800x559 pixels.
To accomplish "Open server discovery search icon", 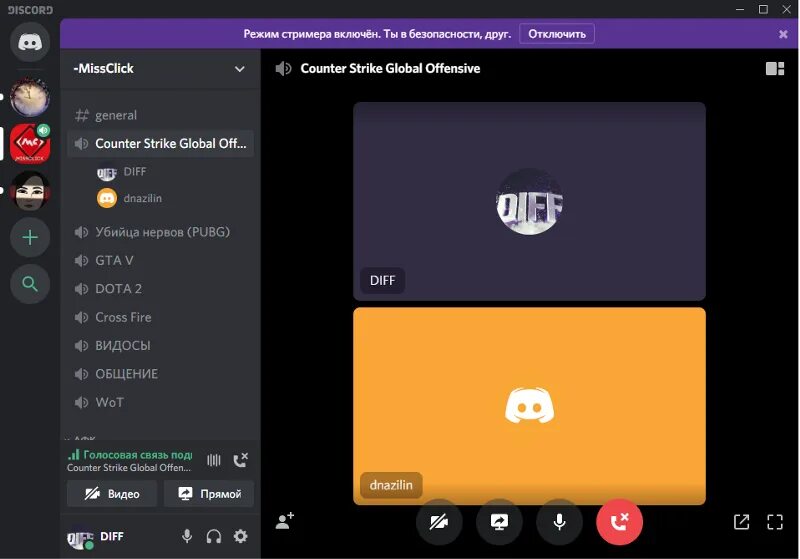I will point(30,284).
